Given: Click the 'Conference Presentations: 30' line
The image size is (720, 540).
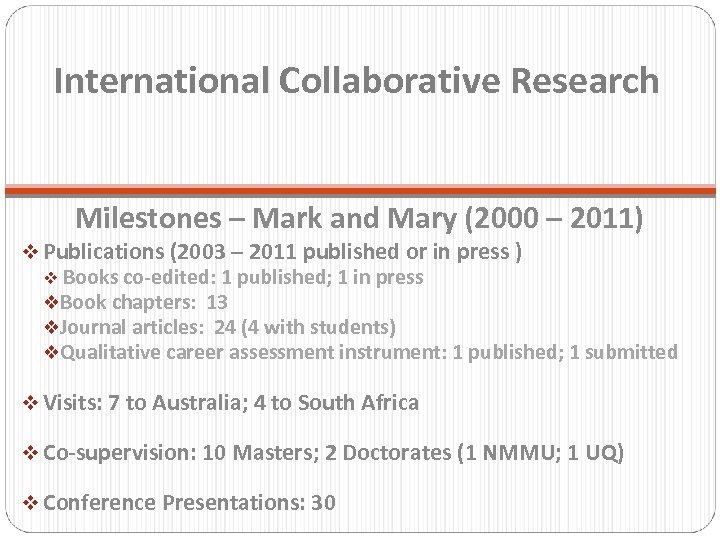Looking at the screenshot, I should [x=189, y=502].
